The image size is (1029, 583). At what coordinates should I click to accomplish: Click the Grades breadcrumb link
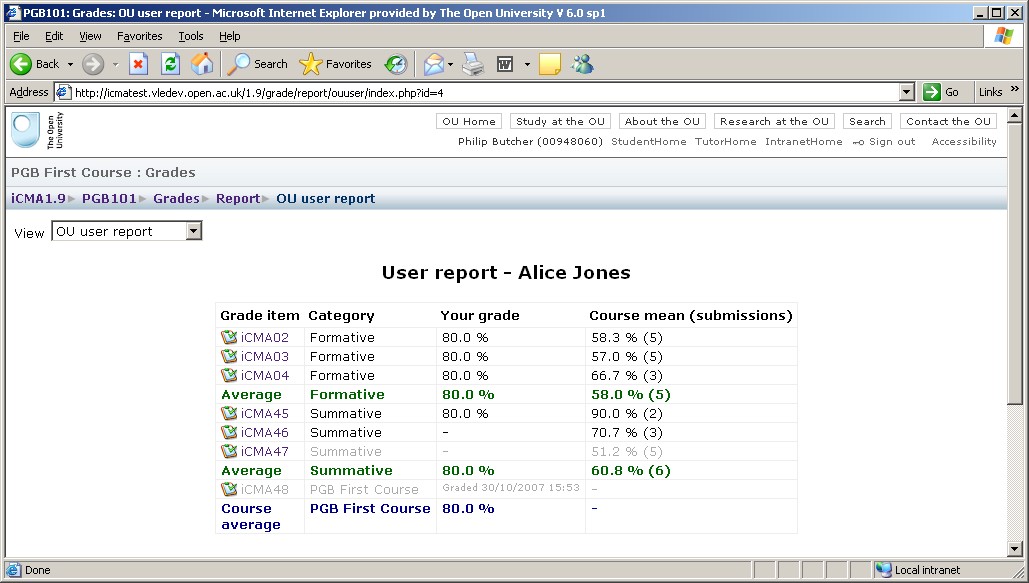pos(176,199)
